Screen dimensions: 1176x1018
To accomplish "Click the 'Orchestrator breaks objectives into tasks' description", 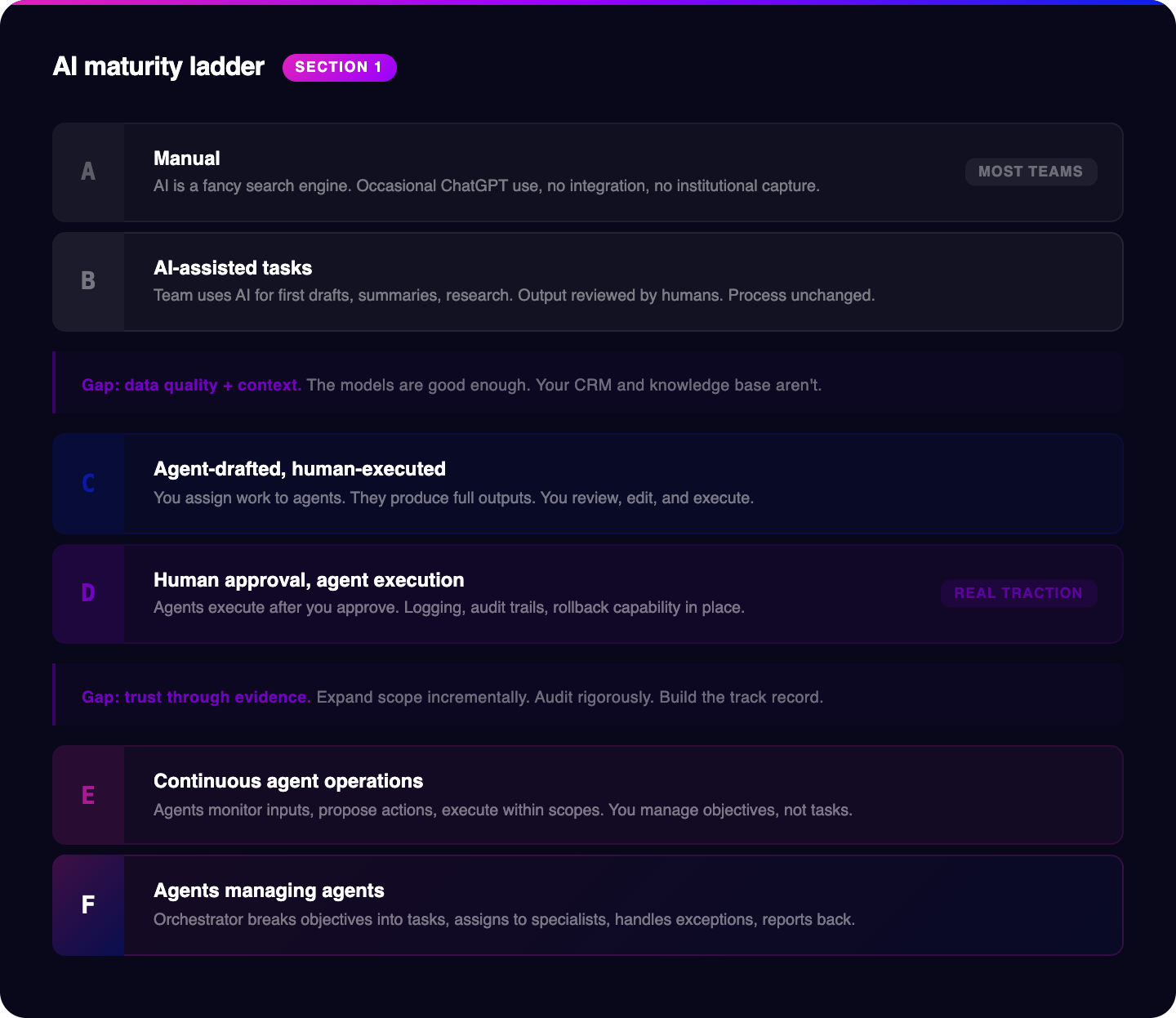I will click(505, 919).
